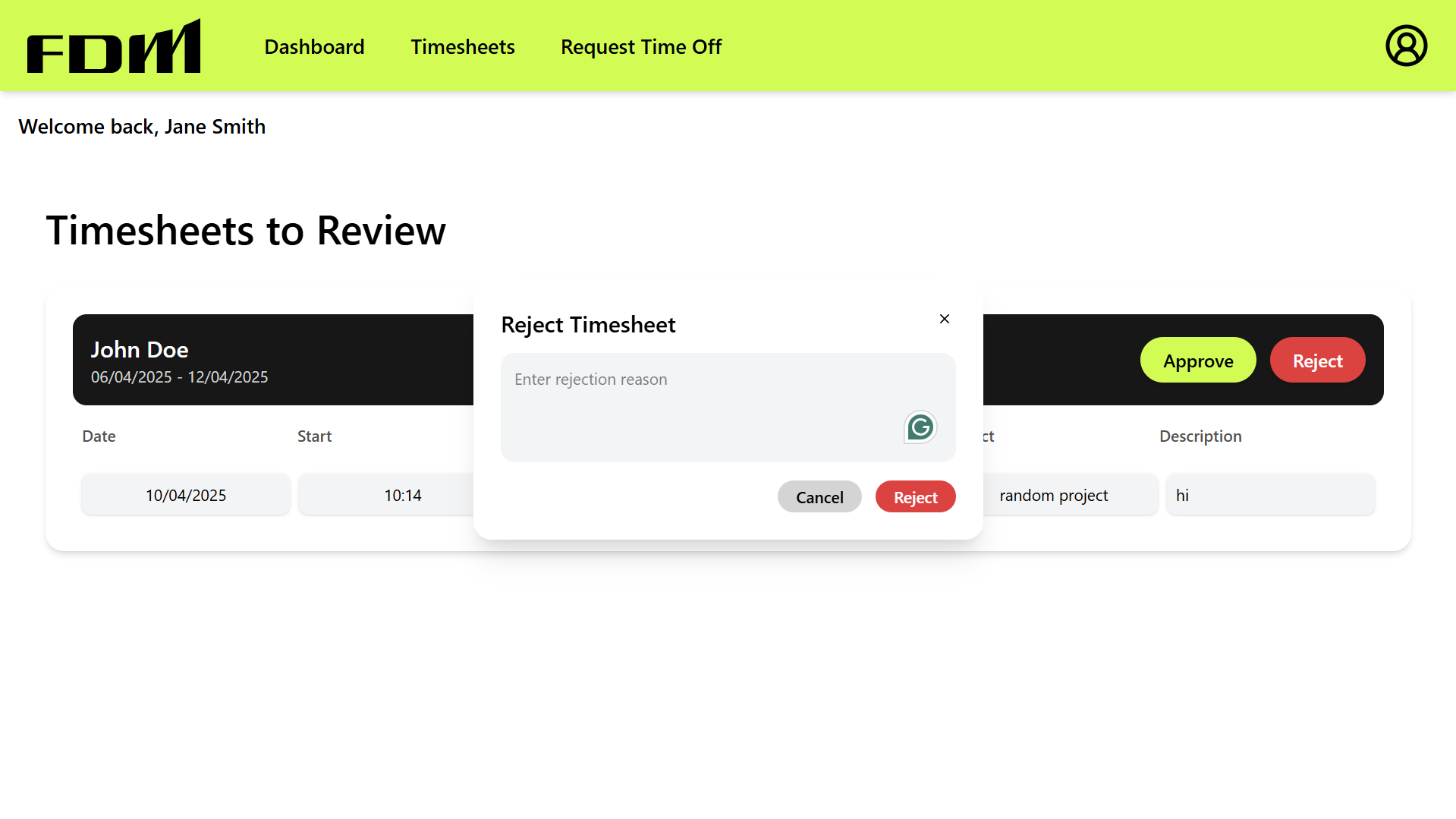Screen dimensions: 1456x819
Task: Open the user profile icon
Action: coord(1406,46)
